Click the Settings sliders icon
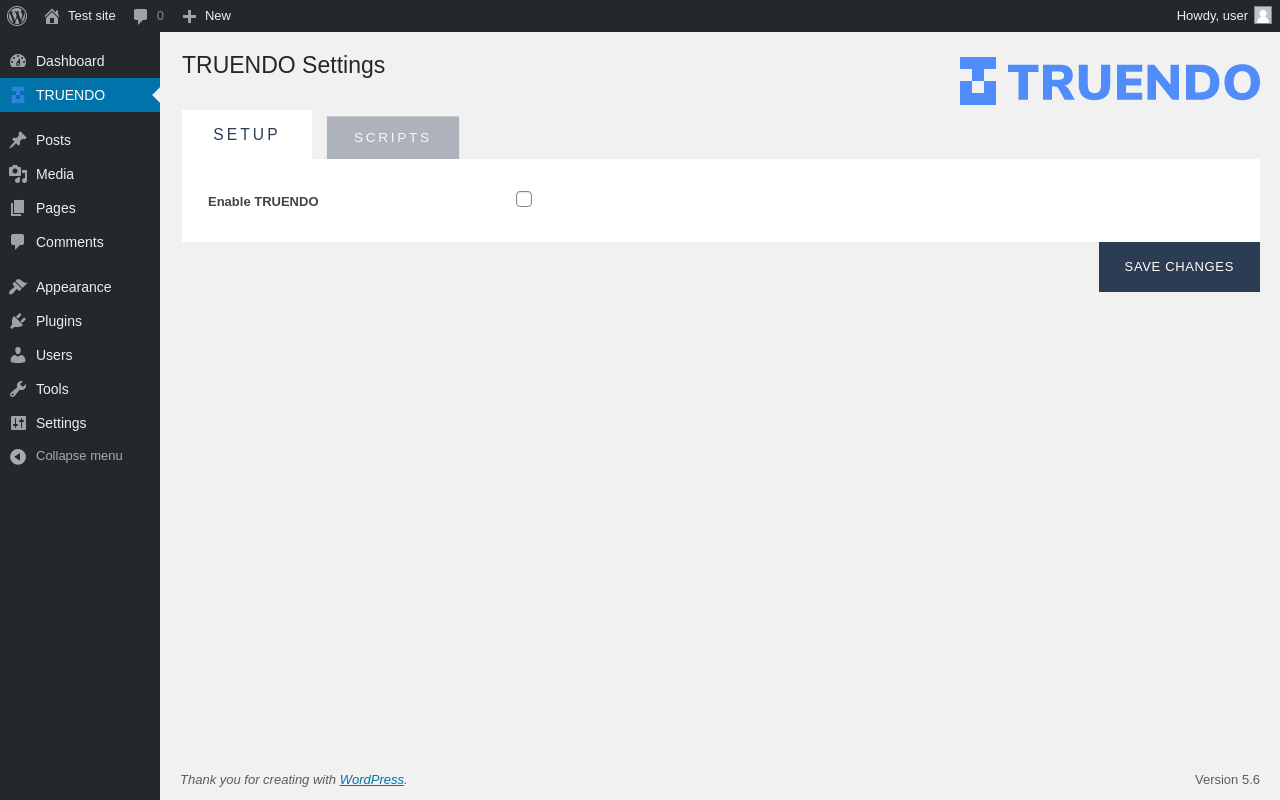The width and height of the screenshot is (1280, 800). coord(18,423)
